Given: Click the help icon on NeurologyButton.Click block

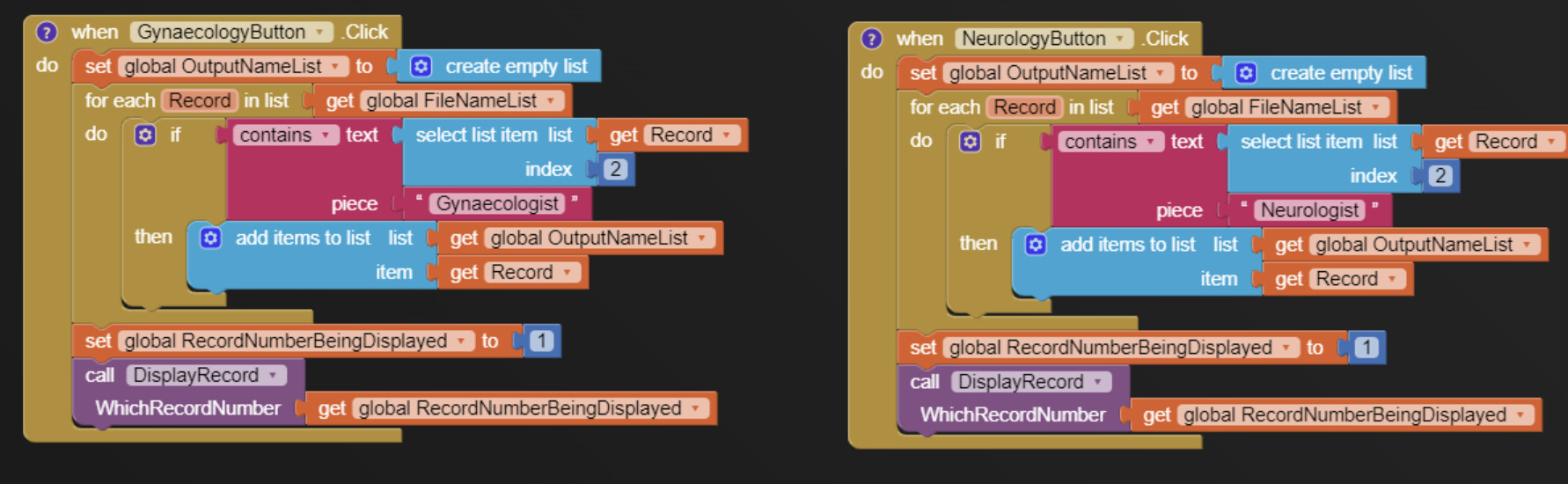Looking at the screenshot, I should pyautogui.click(x=871, y=39).
